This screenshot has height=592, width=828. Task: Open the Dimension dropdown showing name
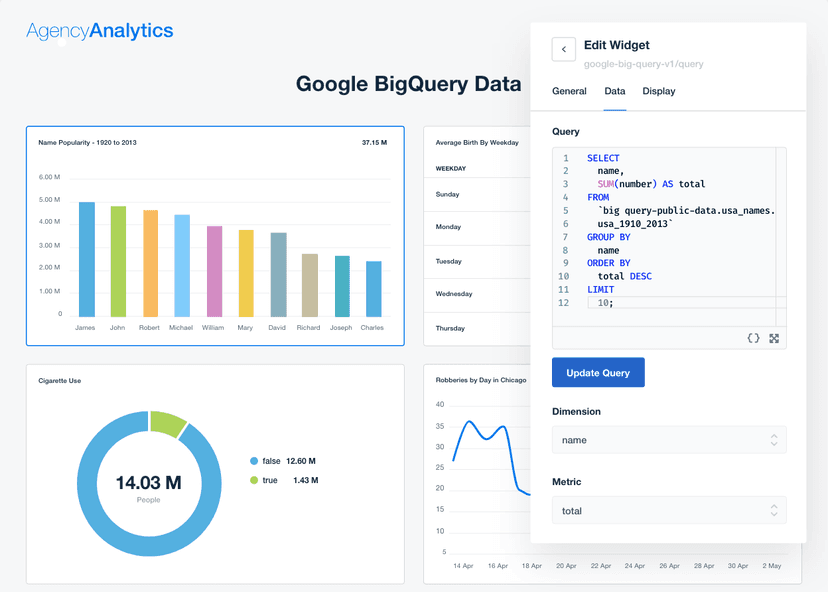point(668,440)
